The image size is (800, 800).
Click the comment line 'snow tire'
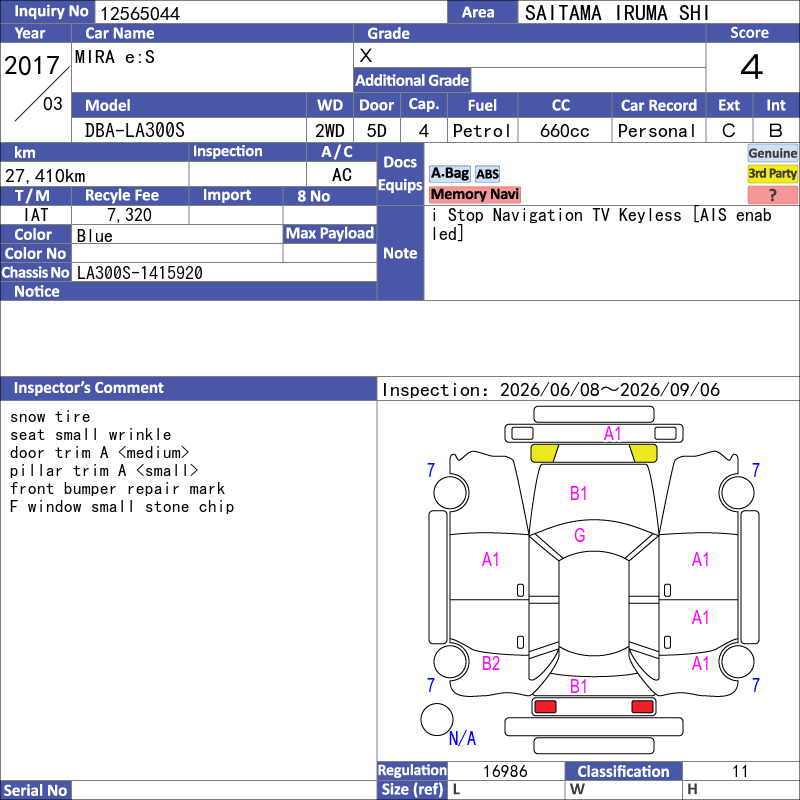coord(50,417)
